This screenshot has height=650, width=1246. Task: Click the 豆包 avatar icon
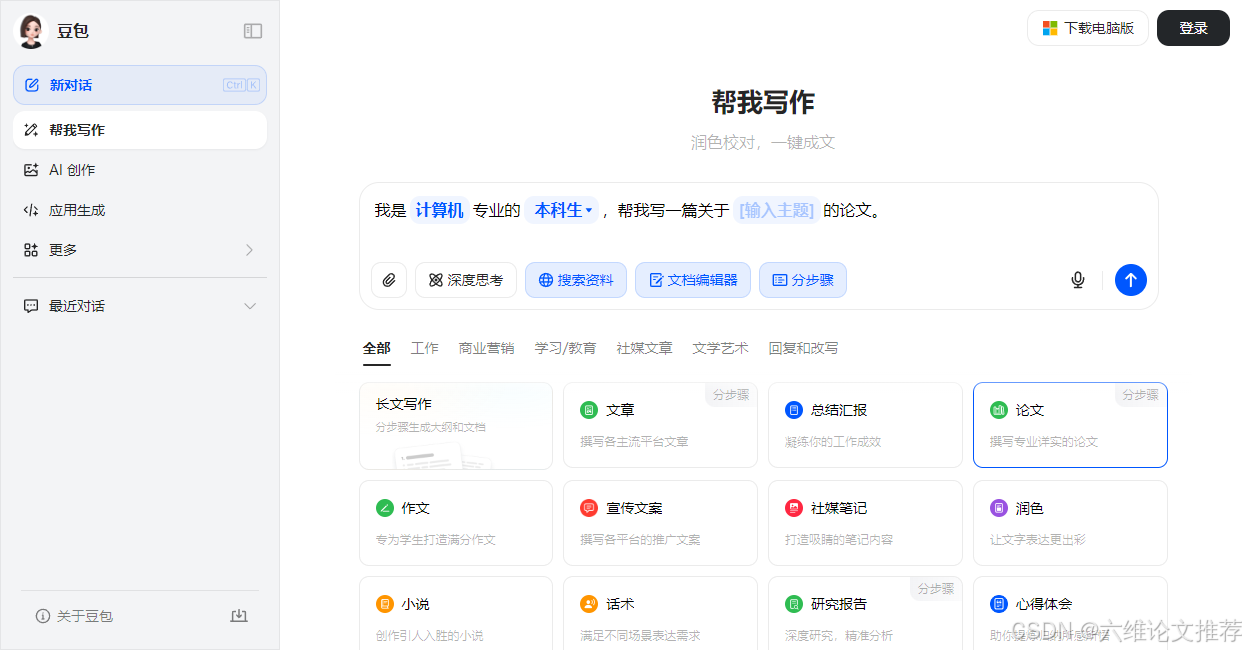(31, 31)
